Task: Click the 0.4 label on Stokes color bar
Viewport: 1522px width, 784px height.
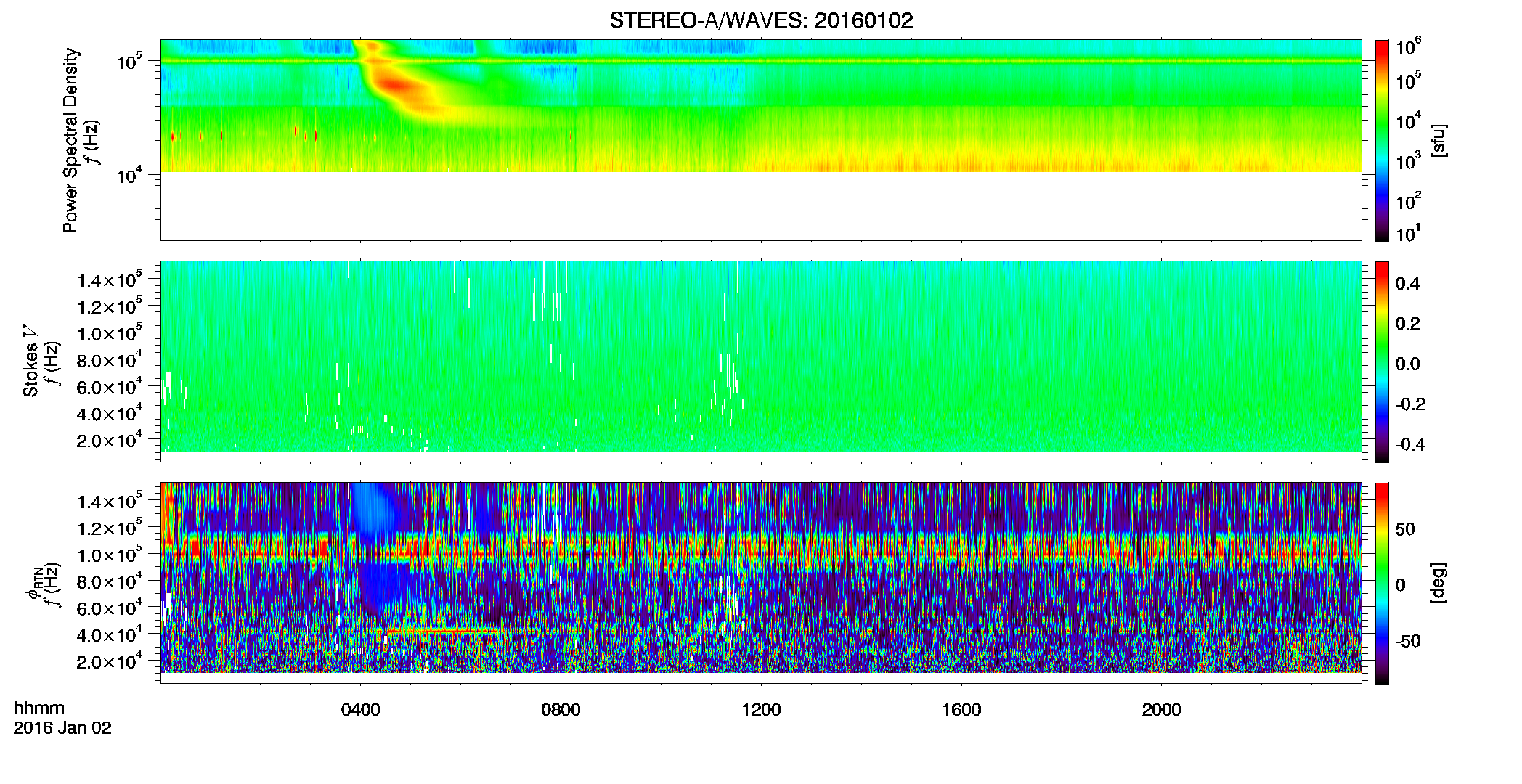Action: 1407,283
